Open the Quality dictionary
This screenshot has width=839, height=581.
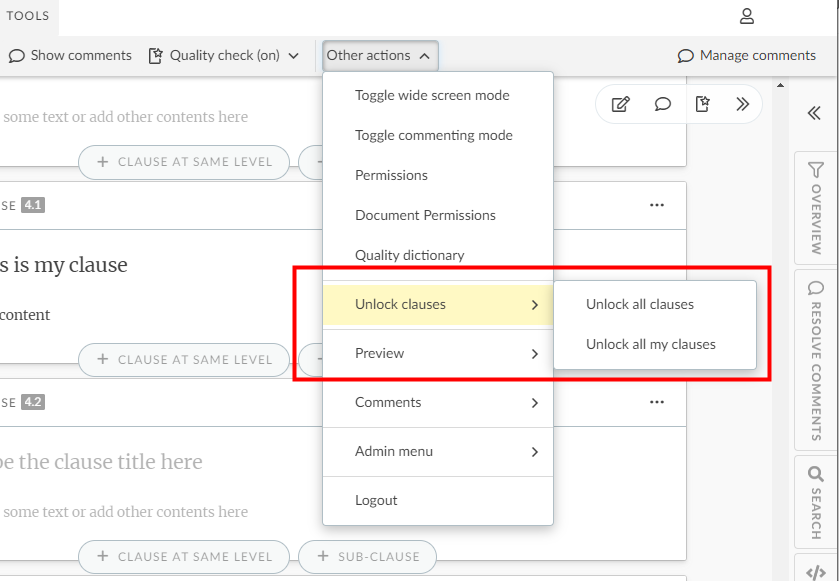tap(438, 256)
